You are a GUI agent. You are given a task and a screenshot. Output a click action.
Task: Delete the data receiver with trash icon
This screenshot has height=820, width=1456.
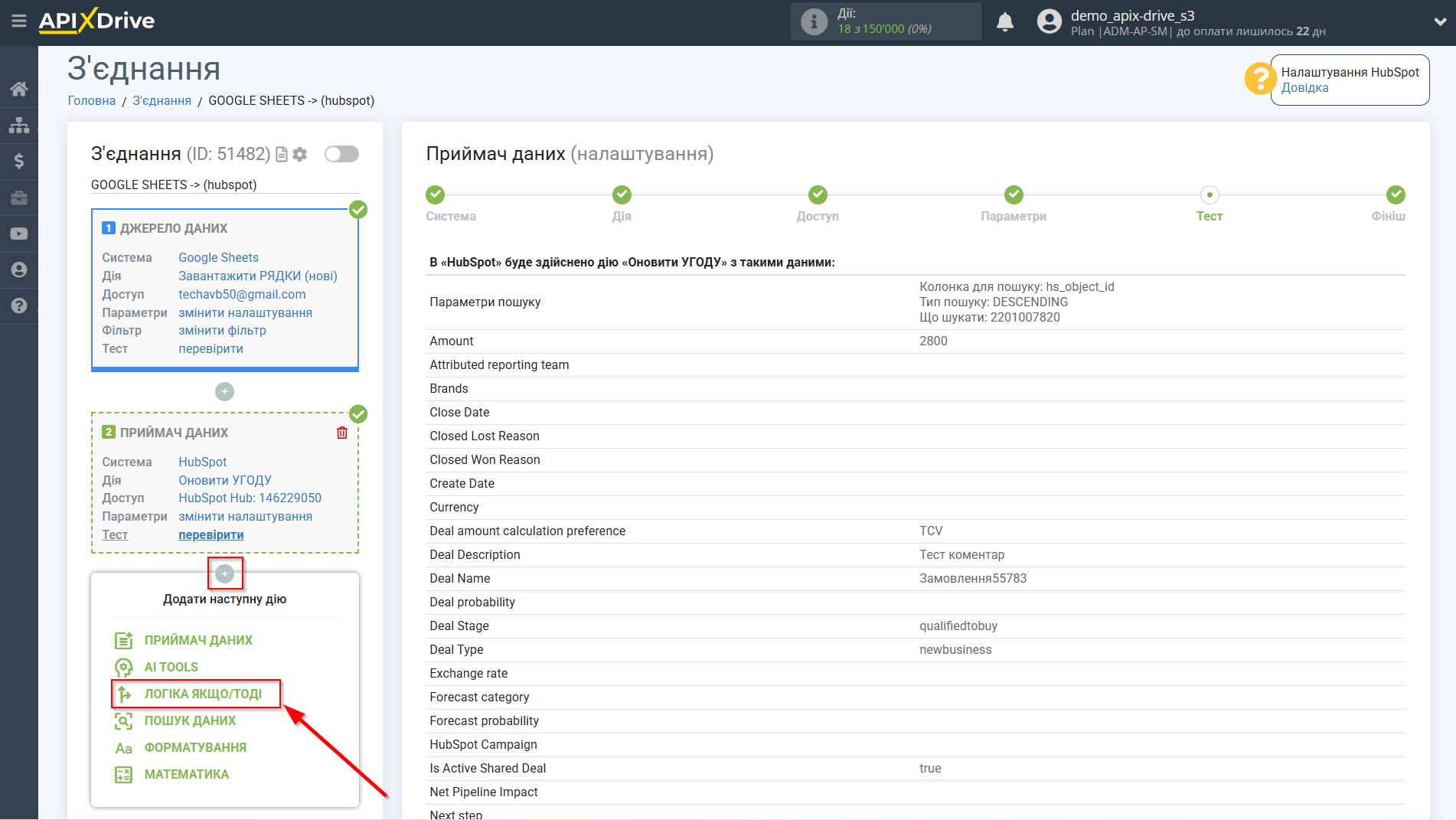tap(342, 433)
